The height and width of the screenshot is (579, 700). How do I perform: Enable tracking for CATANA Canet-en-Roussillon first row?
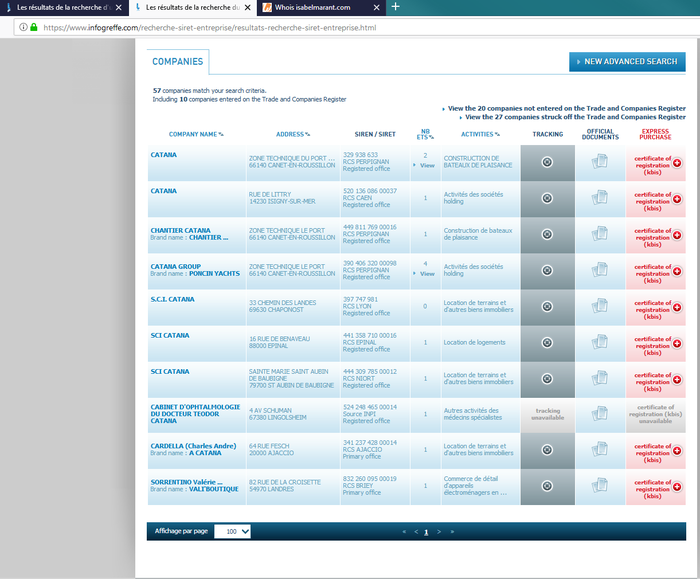click(x=547, y=162)
